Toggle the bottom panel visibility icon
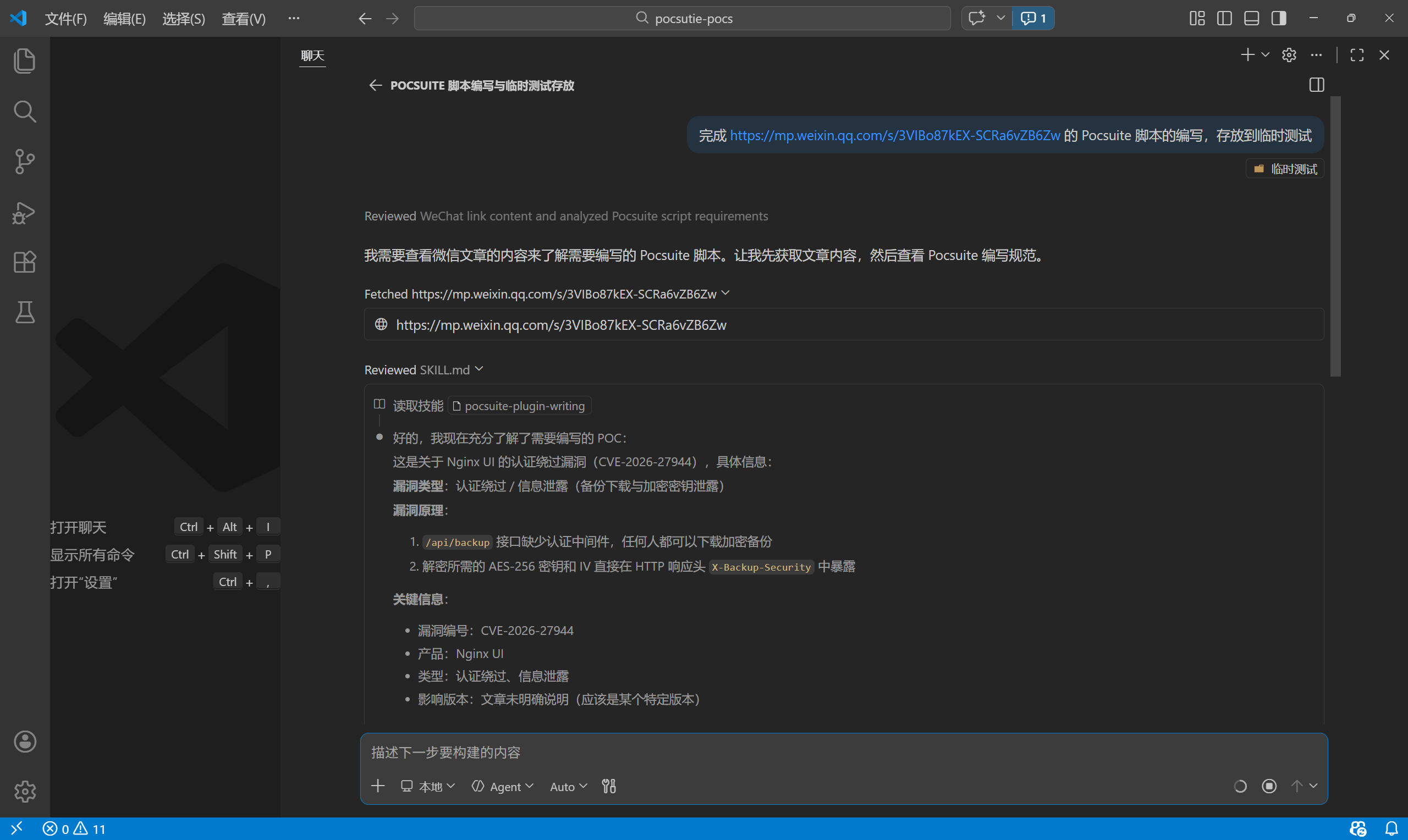Viewport: 1408px width, 840px height. [x=1251, y=18]
